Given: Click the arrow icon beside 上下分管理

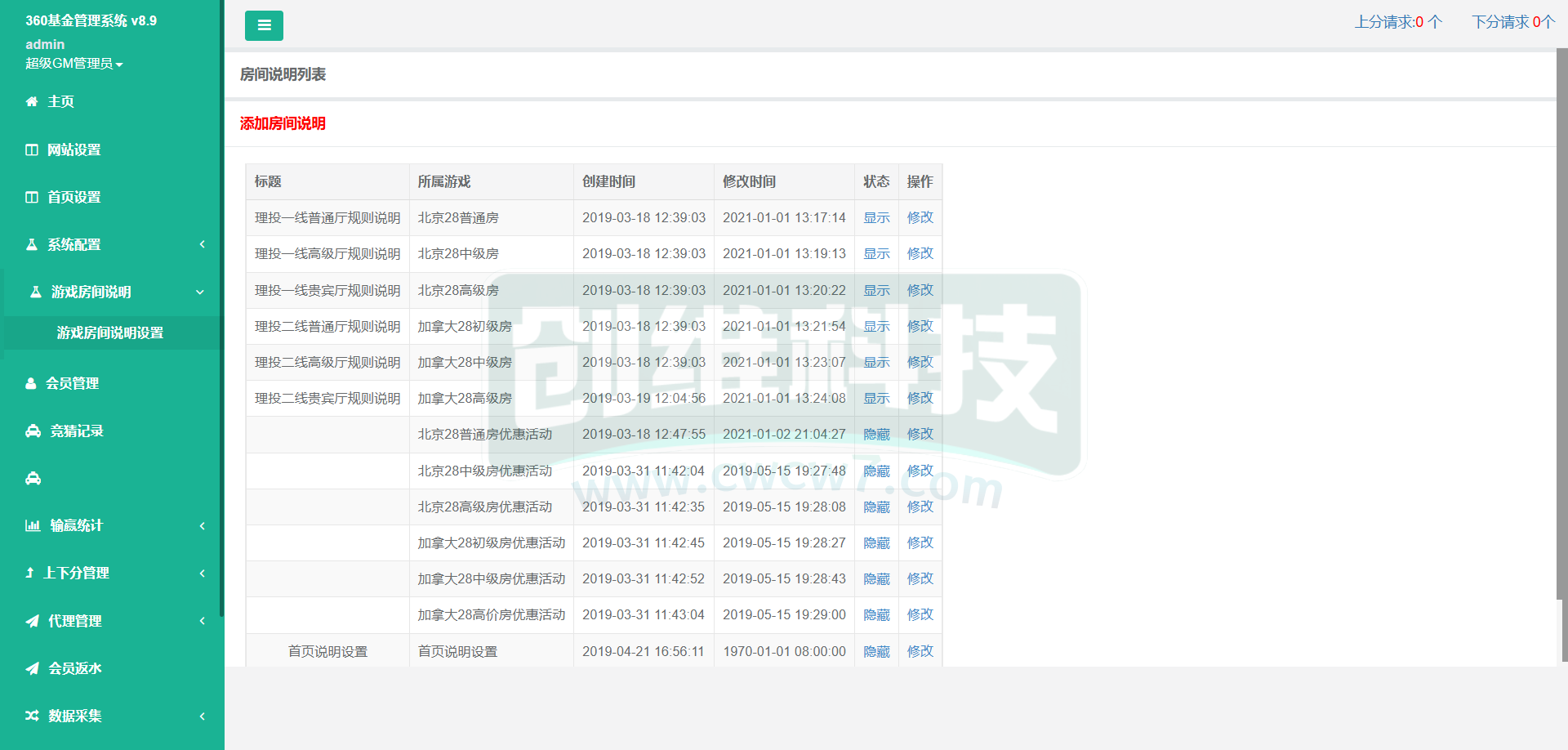Looking at the screenshot, I should 29,573.
